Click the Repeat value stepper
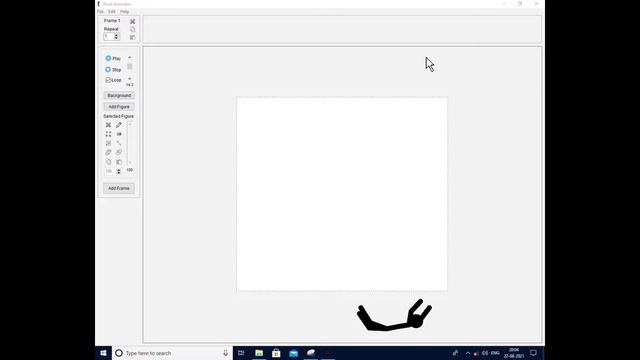 click(x=116, y=37)
